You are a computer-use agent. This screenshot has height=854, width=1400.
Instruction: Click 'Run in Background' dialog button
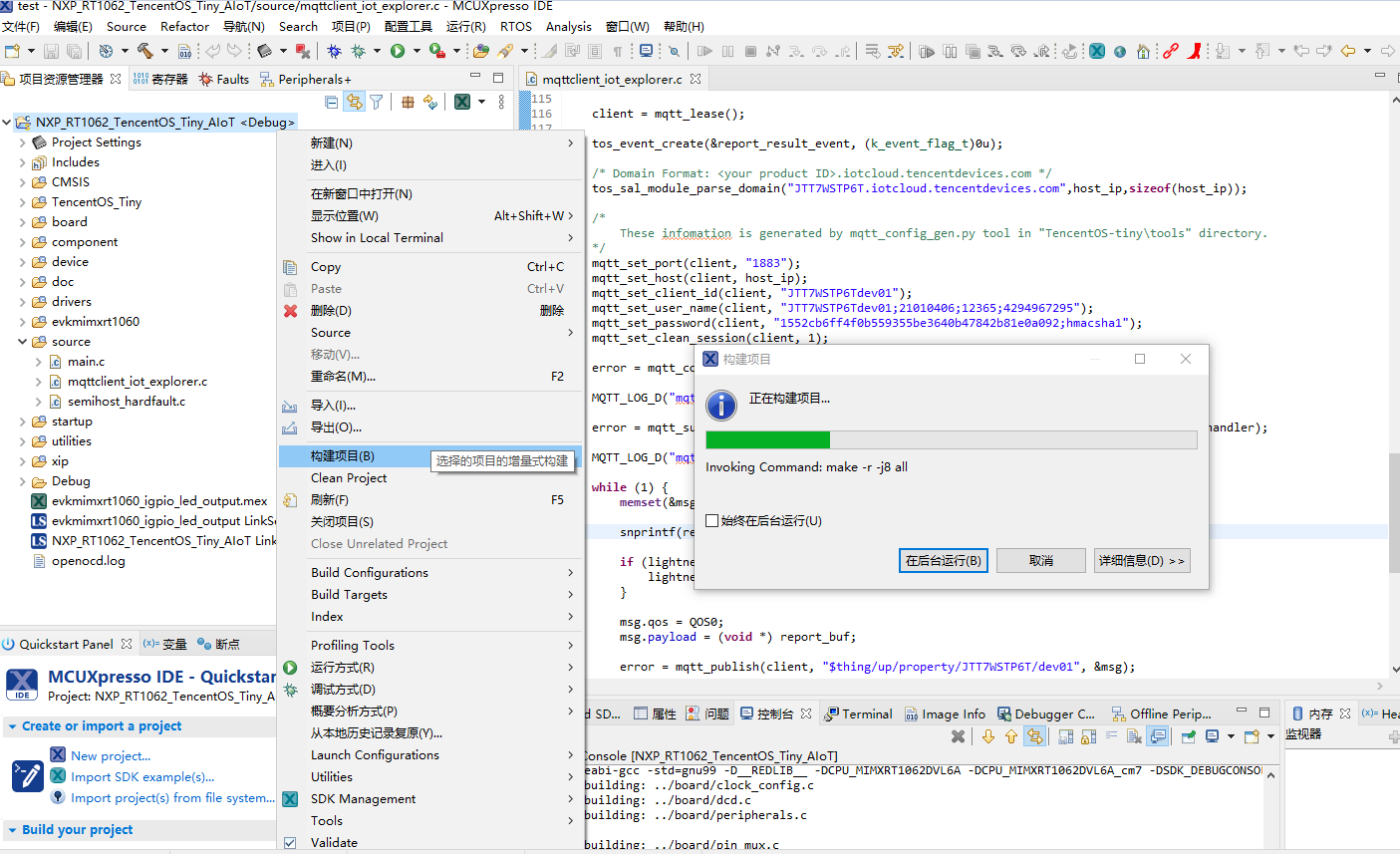click(944, 561)
